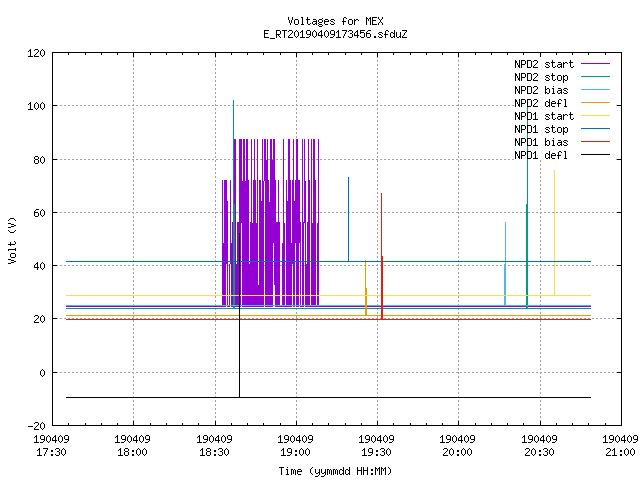Click the x-axis tick label 20:30
The width and height of the screenshot is (640, 480).
pyautogui.click(x=540, y=452)
